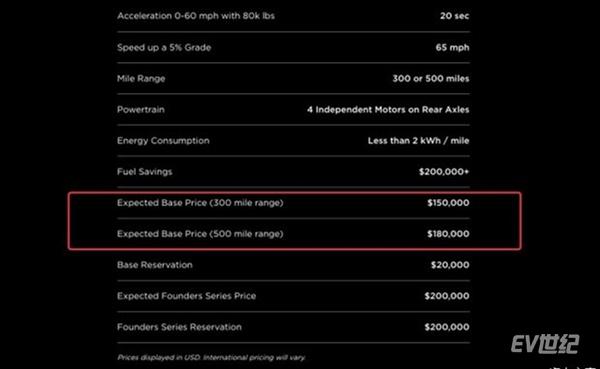Click the 65 mph value

452,47
